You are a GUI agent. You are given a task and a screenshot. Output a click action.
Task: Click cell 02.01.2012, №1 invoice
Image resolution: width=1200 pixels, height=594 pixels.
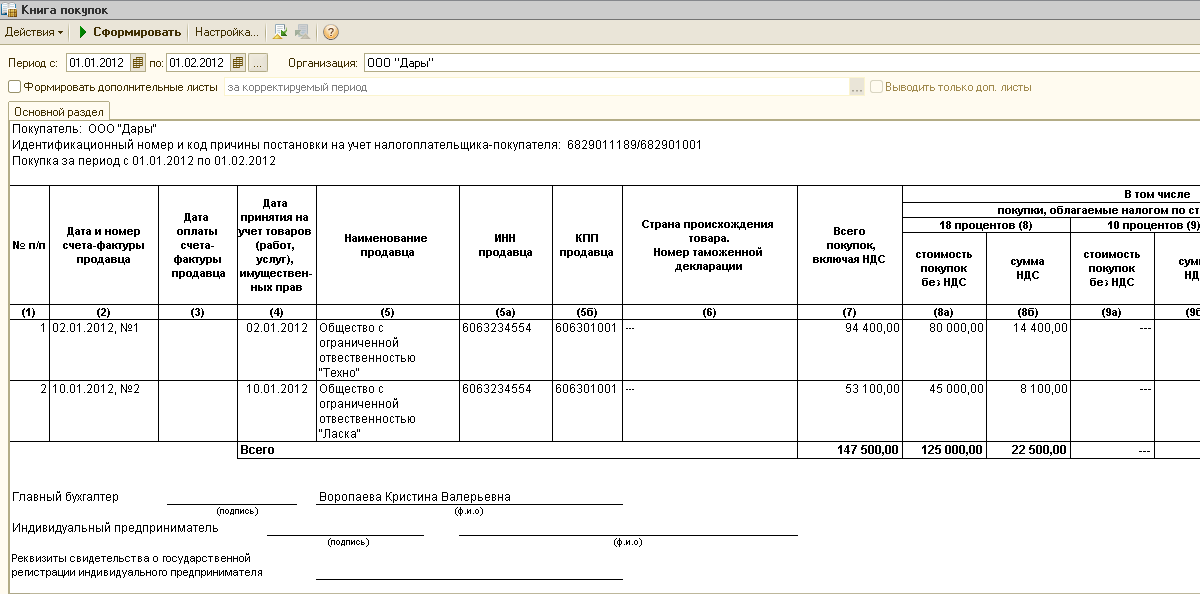click(104, 349)
